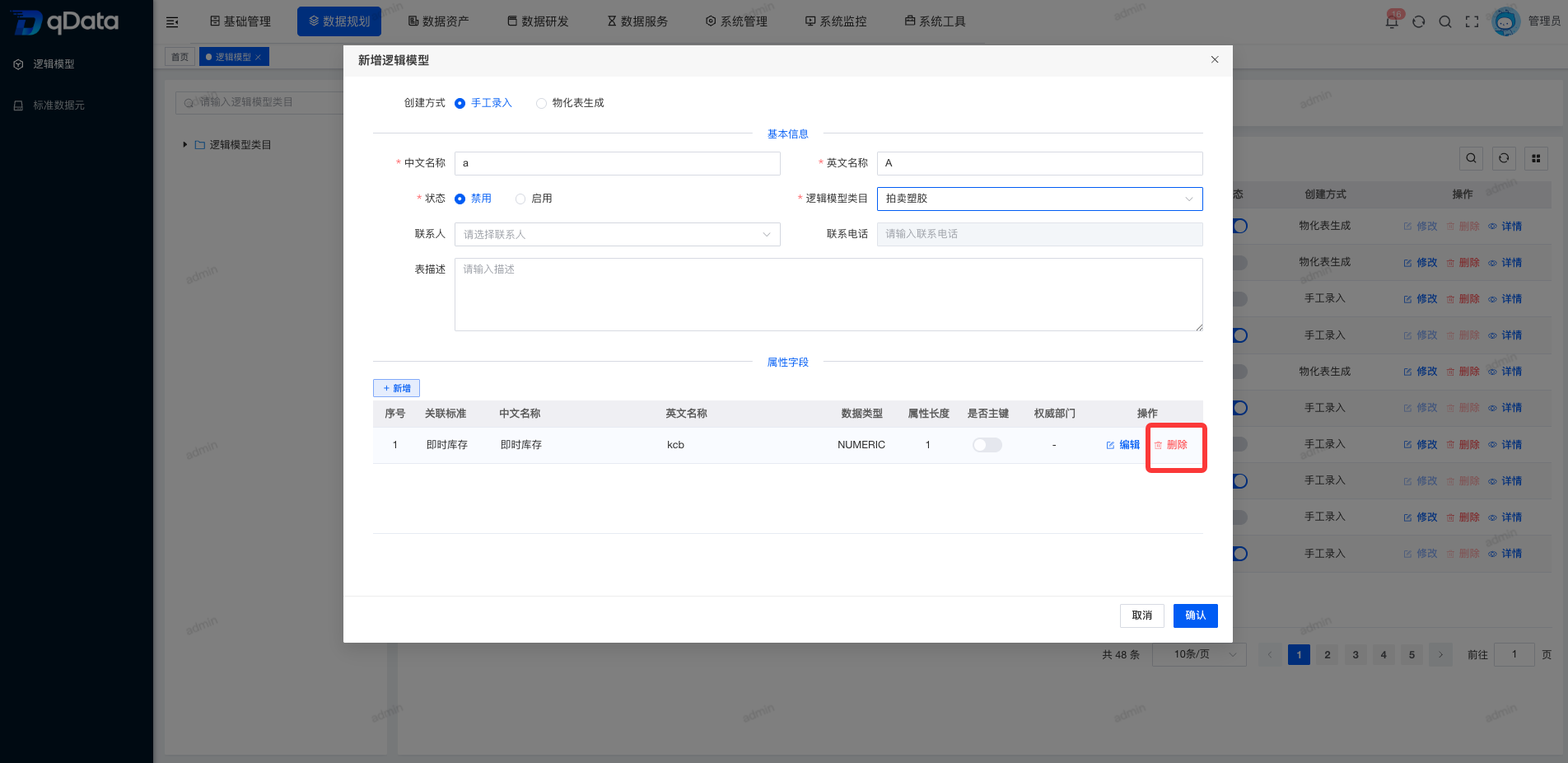This screenshot has height=763, width=1568.
Task: Click the refresh icon in top header
Action: click(x=1418, y=22)
